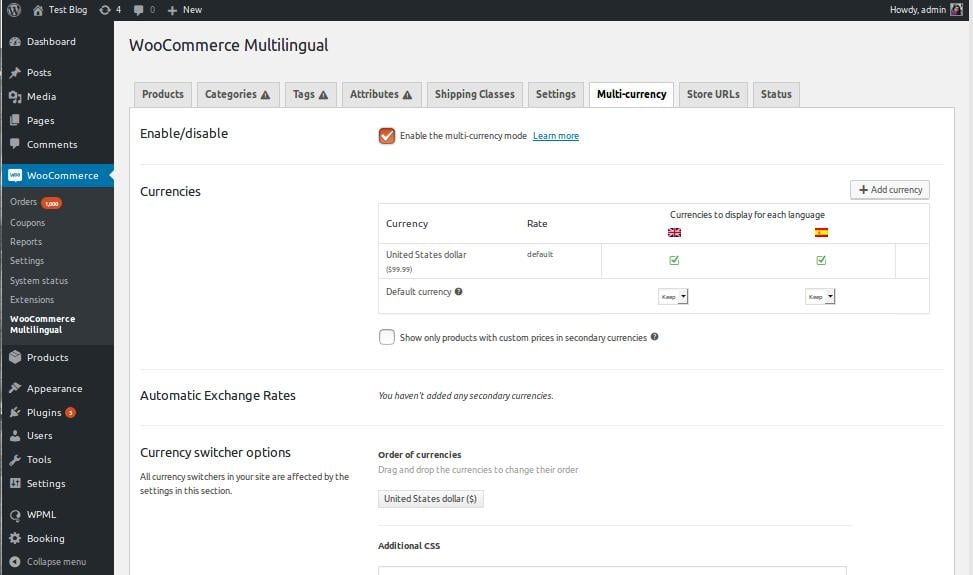Image resolution: width=973 pixels, height=575 pixels.
Task: Open the comments bubble icon in admin bar
Action: (x=138, y=10)
